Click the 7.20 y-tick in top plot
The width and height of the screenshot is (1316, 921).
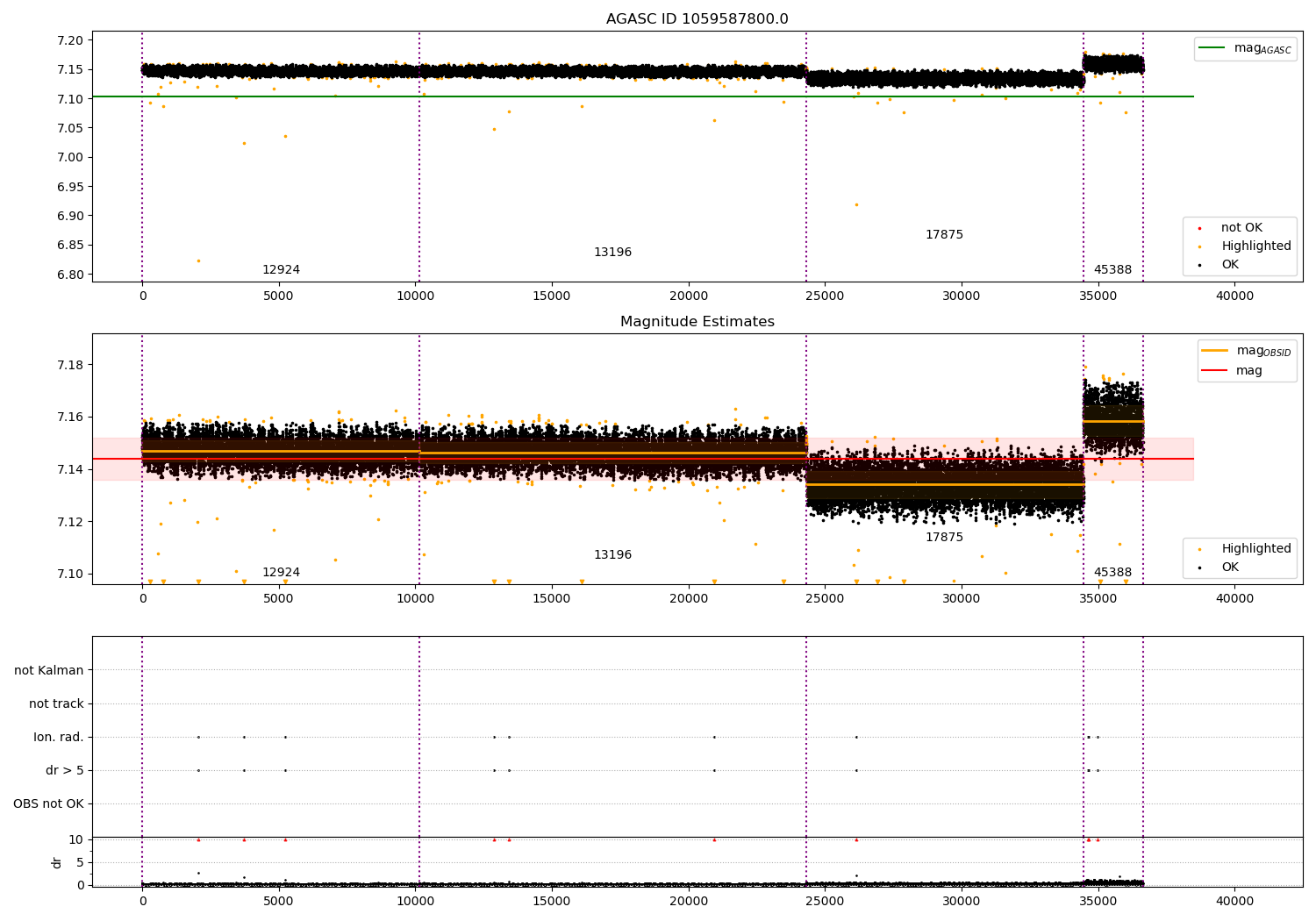click(69, 40)
